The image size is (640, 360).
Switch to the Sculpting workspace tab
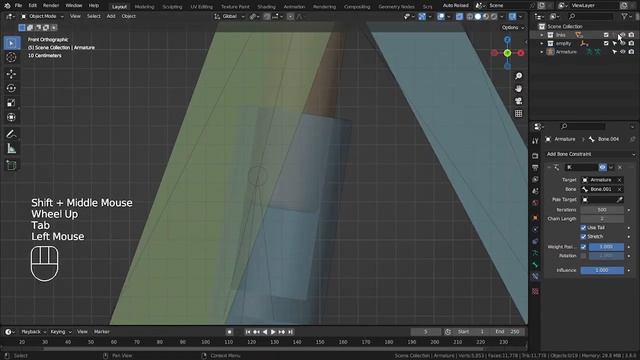(172, 7)
